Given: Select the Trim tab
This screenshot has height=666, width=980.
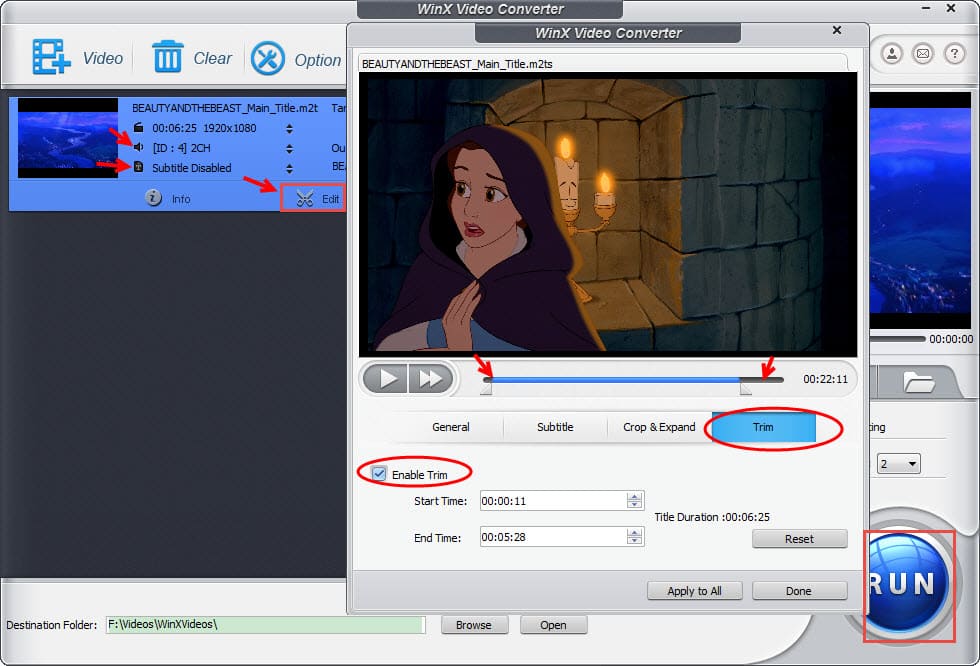Looking at the screenshot, I should (x=763, y=427).
